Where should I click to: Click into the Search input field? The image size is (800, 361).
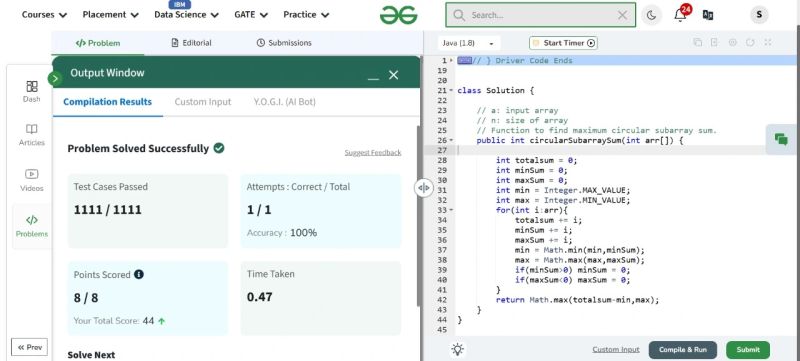point(540,15)
